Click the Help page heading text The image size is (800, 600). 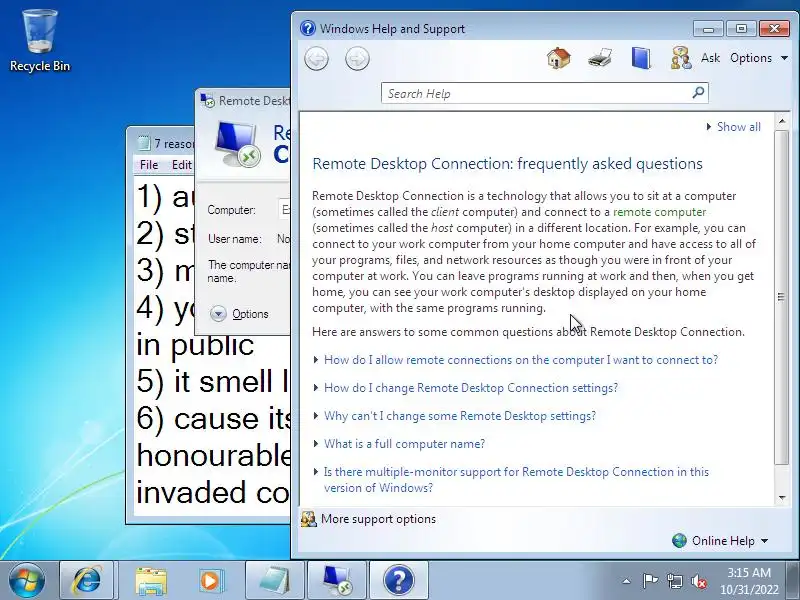point(507,164)
